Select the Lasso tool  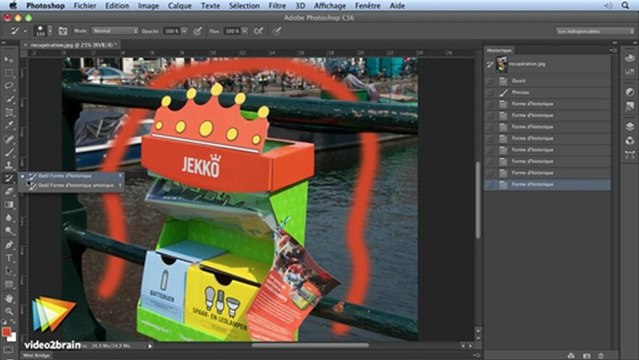(x=9, y=86)
